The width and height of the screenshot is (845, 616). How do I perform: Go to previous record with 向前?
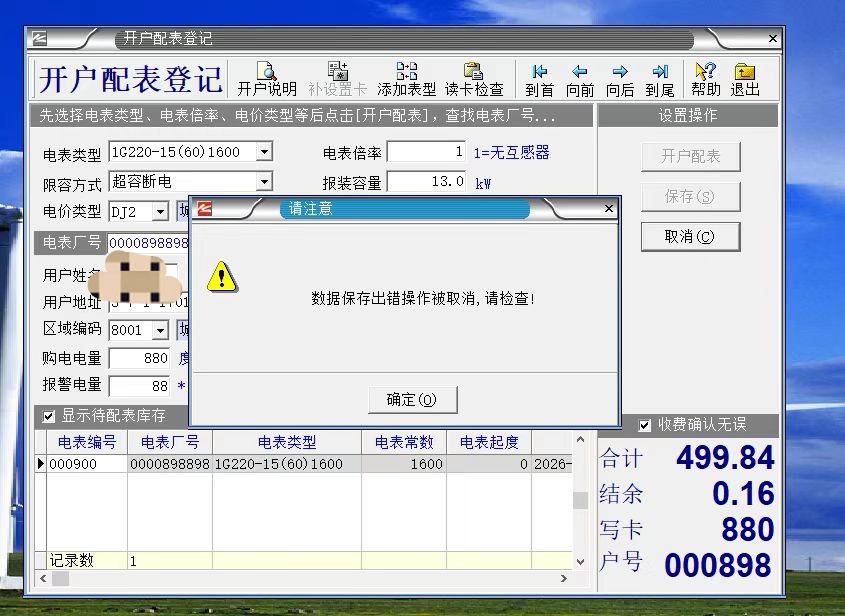pyautogui.click(x=580, y=78)
